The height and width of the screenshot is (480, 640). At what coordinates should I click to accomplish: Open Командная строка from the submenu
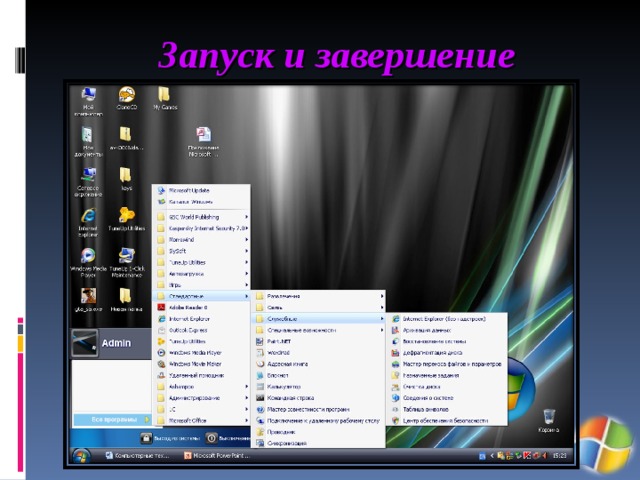(x=319, y=398)
